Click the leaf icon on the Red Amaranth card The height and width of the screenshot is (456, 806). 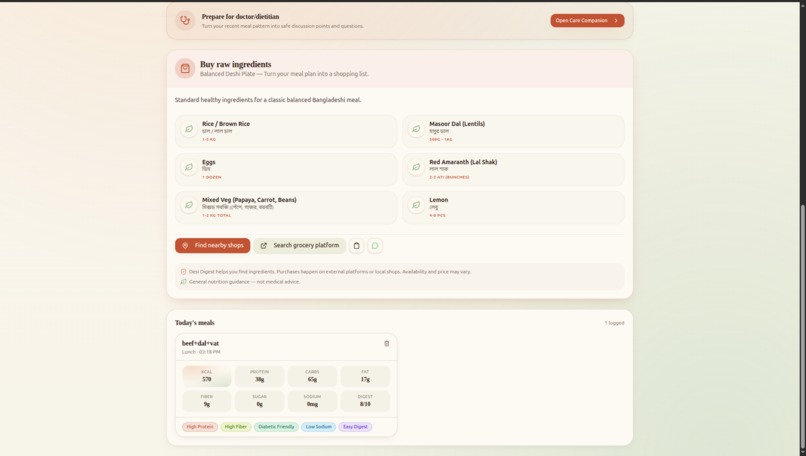click(416, 167)
